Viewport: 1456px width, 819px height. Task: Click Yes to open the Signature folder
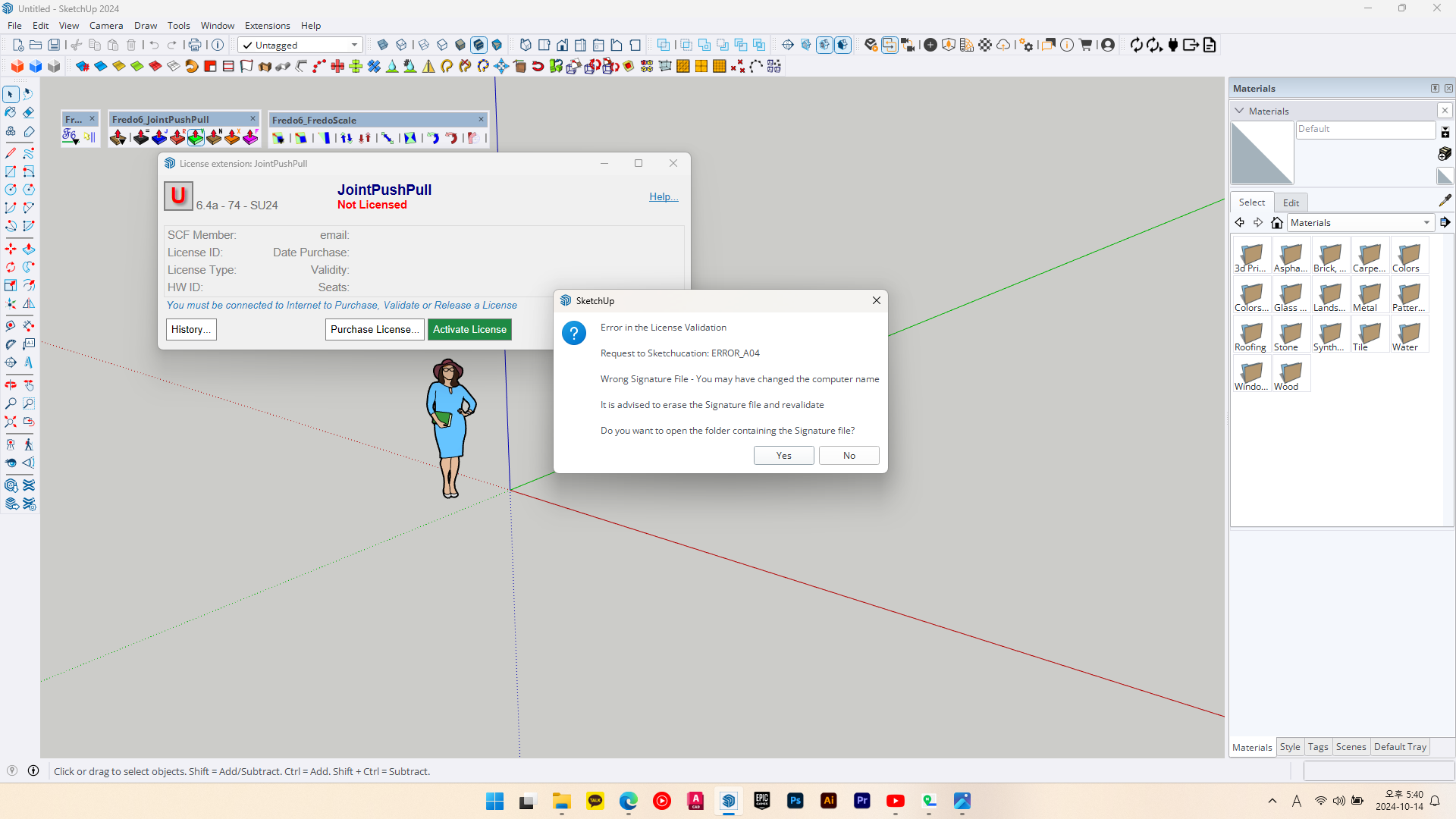pyautogui.click(x=783, y=455)
